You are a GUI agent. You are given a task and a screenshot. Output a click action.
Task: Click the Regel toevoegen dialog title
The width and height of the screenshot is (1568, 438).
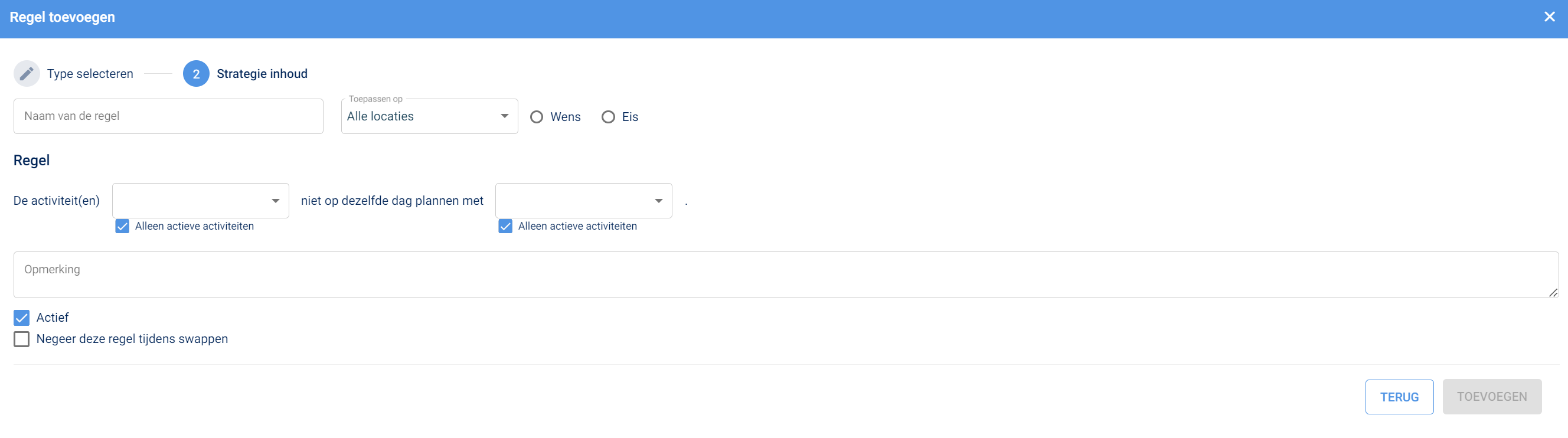[x=62, y=17]
